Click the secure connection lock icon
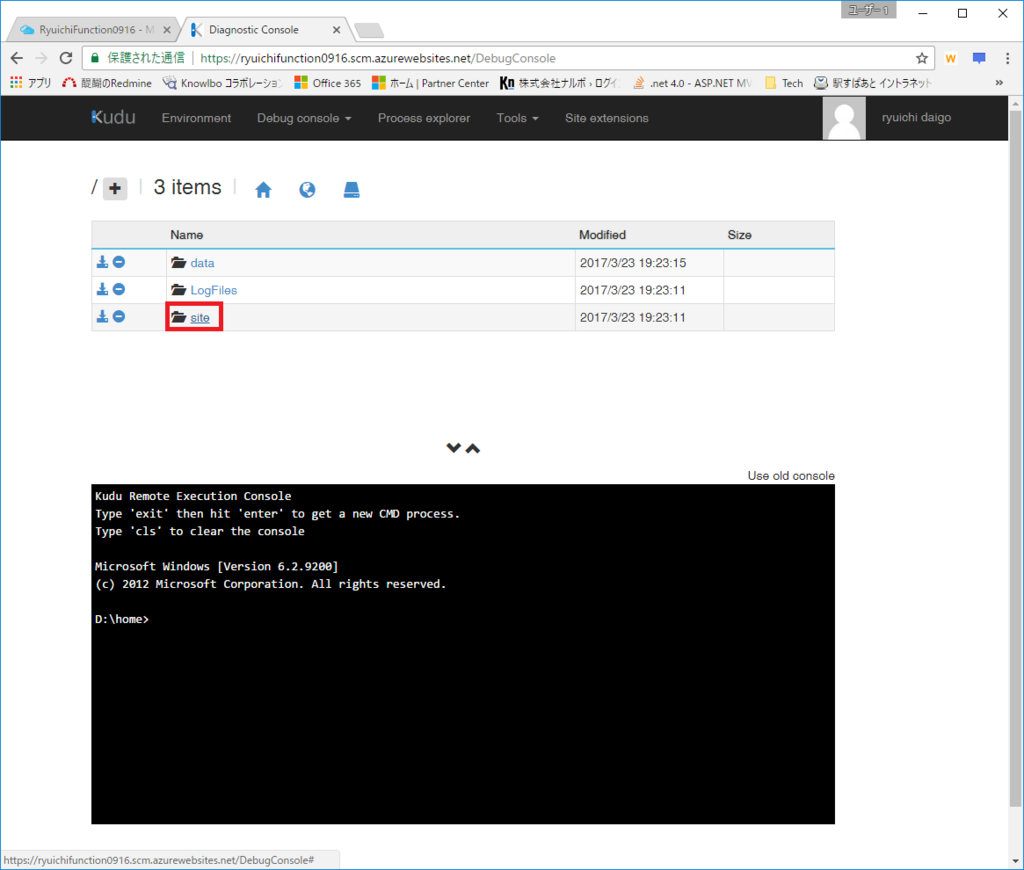Viewport: 1024px width, 870px height. point(95,58)
